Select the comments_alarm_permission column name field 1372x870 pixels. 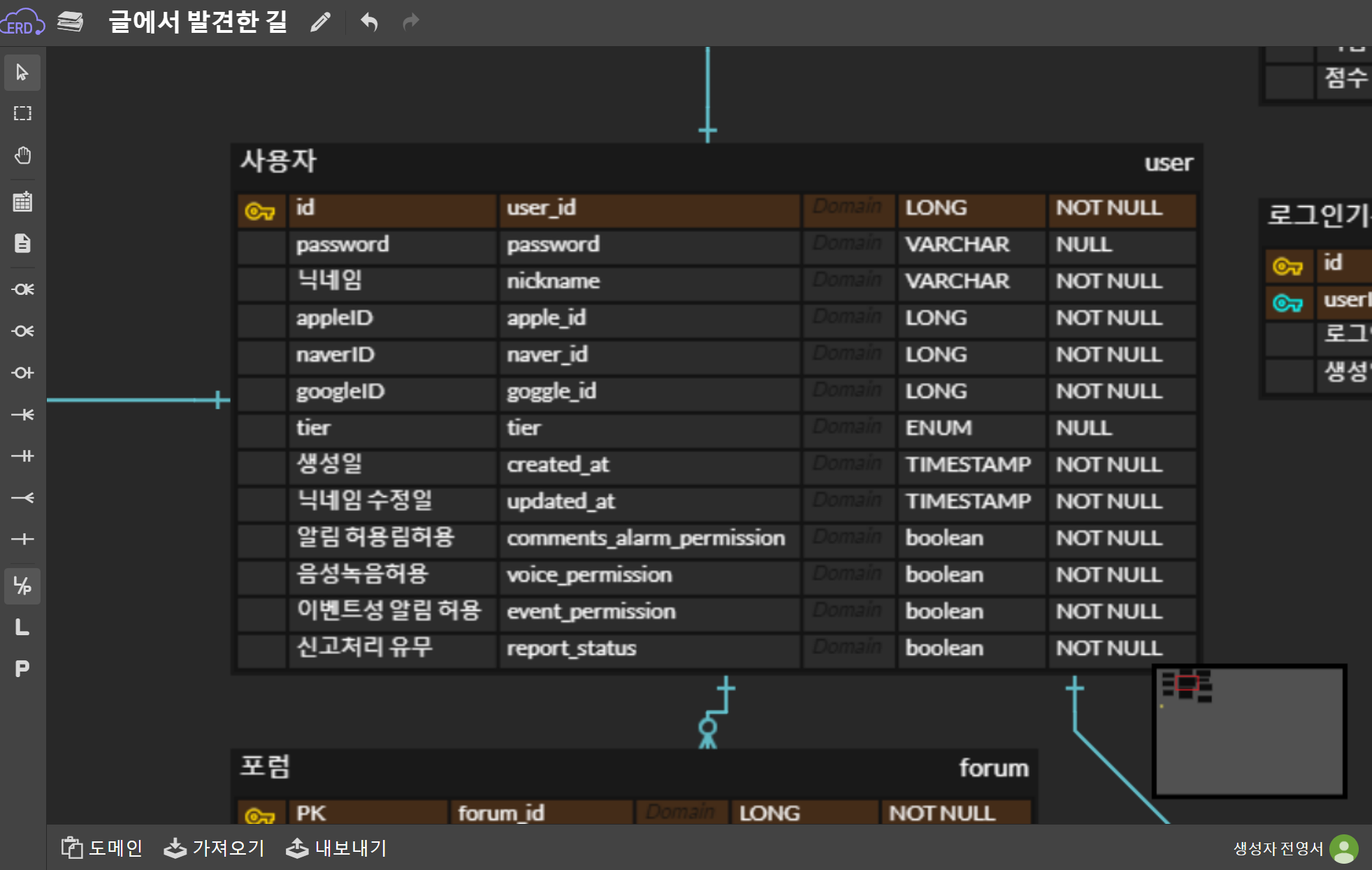(x=647, y=538)
